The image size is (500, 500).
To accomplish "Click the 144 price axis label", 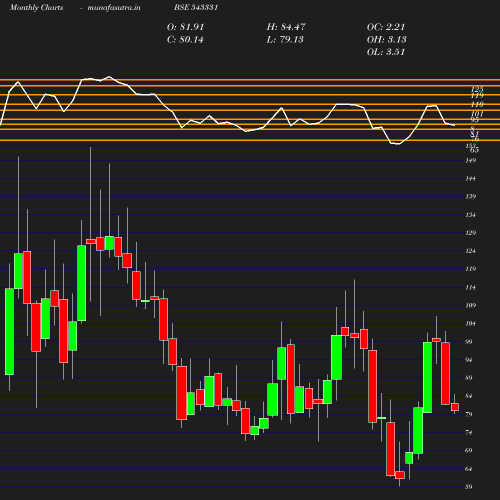I will [470, 179].
